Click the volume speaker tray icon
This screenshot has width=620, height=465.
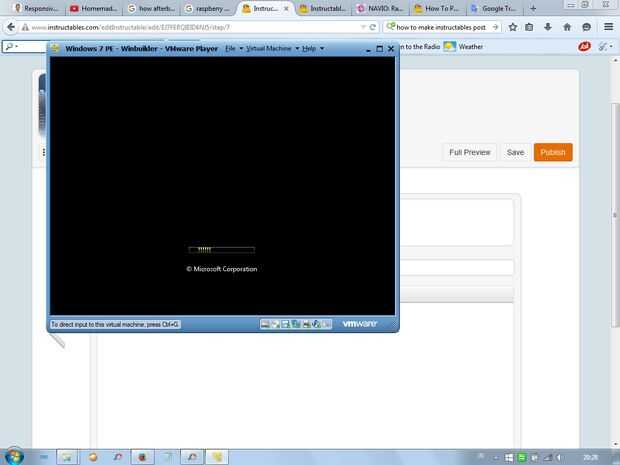coord(559,457)
